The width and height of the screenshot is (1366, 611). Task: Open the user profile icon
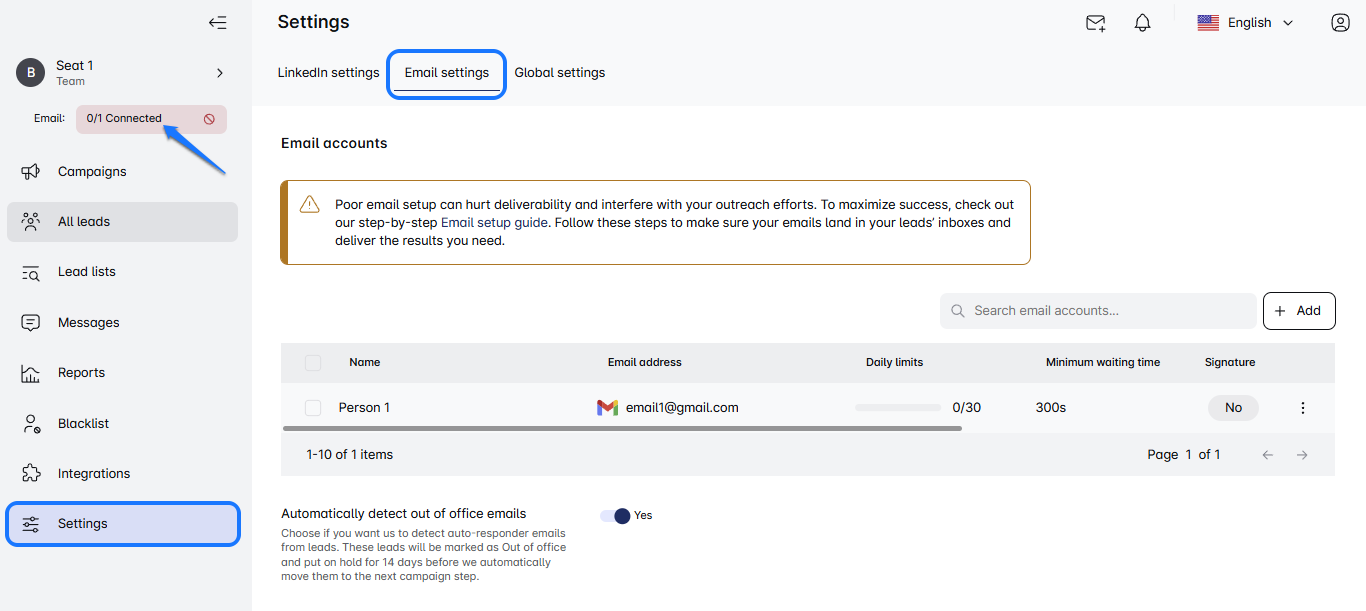pyautogui.click(x=1340, y=23)
